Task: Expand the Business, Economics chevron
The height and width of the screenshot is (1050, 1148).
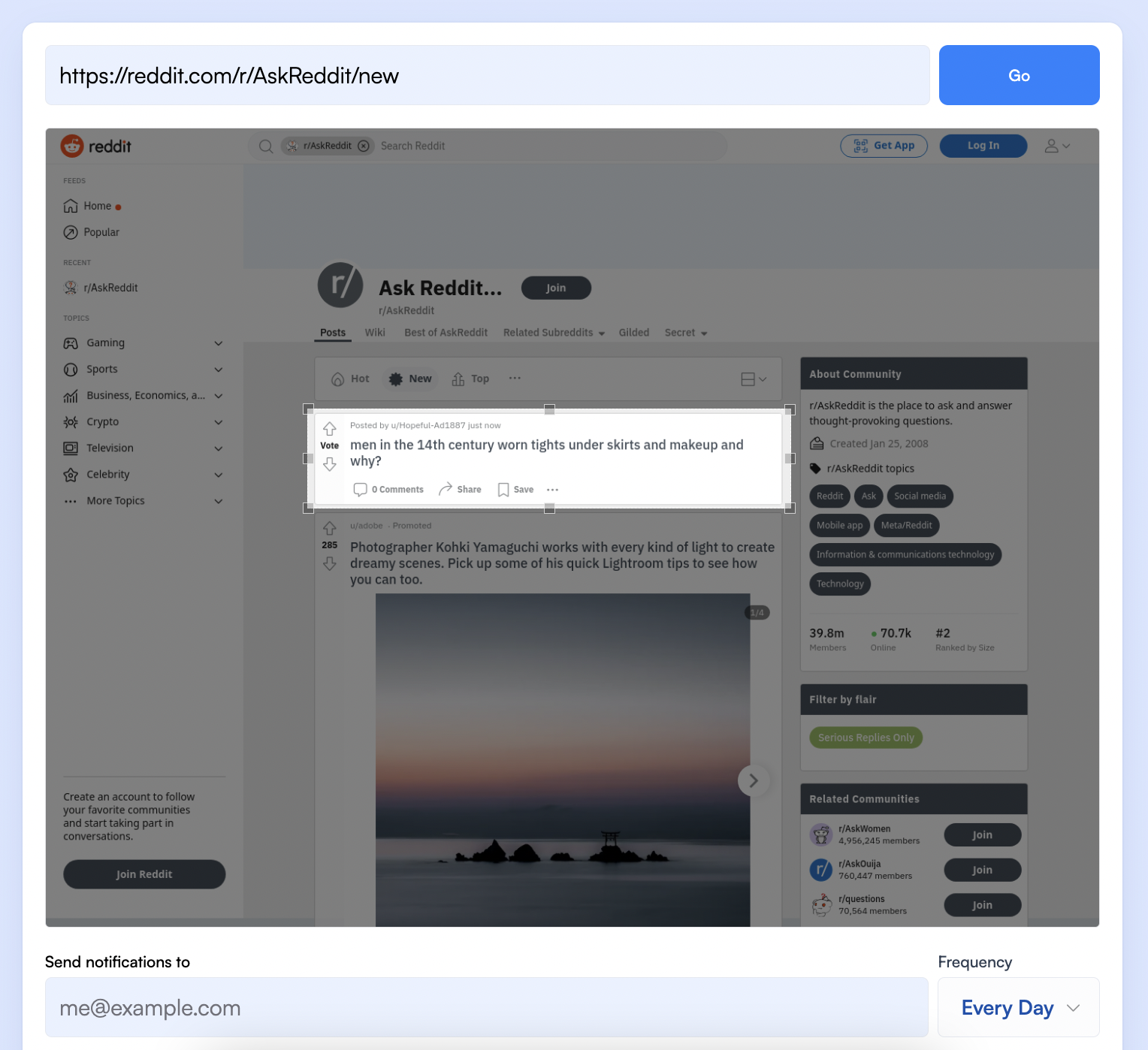Action: (219, 396)
